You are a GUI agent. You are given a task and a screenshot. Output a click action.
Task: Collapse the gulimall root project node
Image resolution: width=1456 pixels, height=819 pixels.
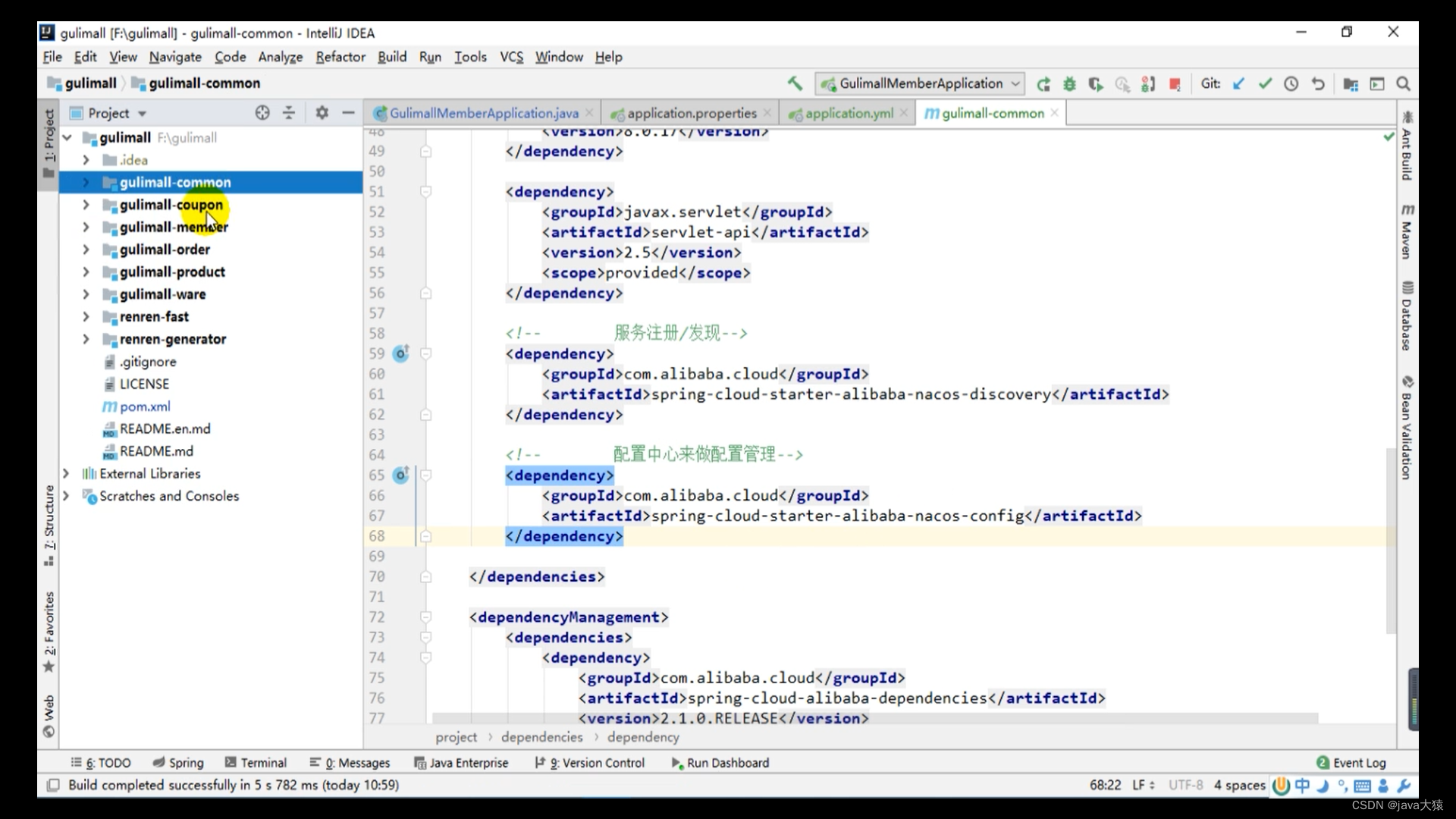click(67, 137)
